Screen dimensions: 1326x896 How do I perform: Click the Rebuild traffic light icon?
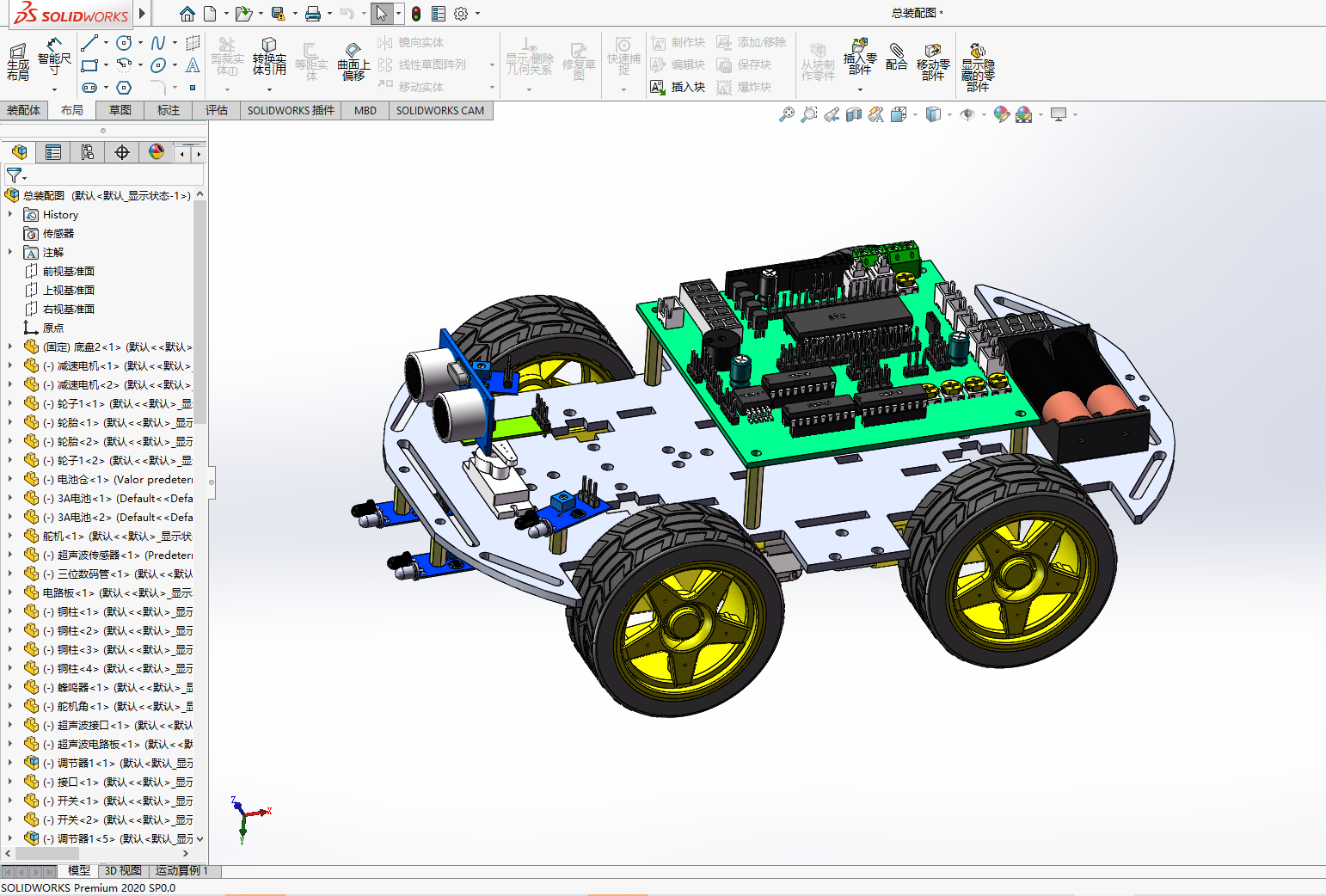coord(416,14)
